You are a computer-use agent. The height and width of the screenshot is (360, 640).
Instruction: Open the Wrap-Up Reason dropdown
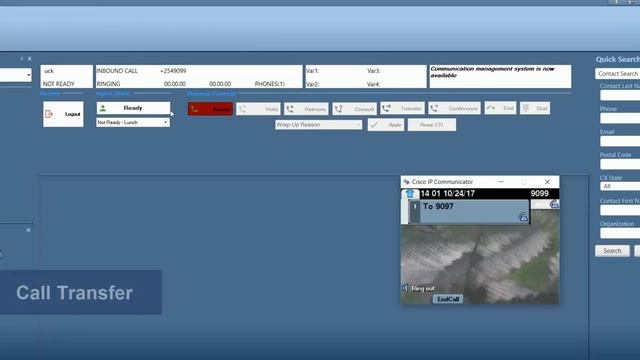pyautogui.click(x=318, y=124)
